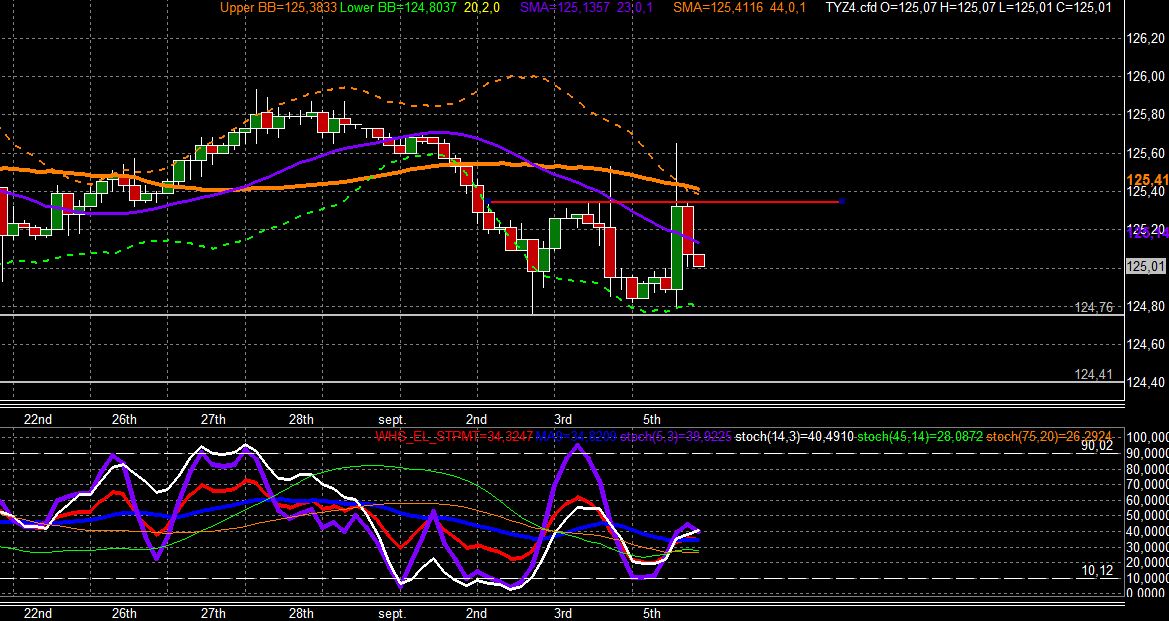Click the 70,0000 stochastic axis label

point(1148,485)
